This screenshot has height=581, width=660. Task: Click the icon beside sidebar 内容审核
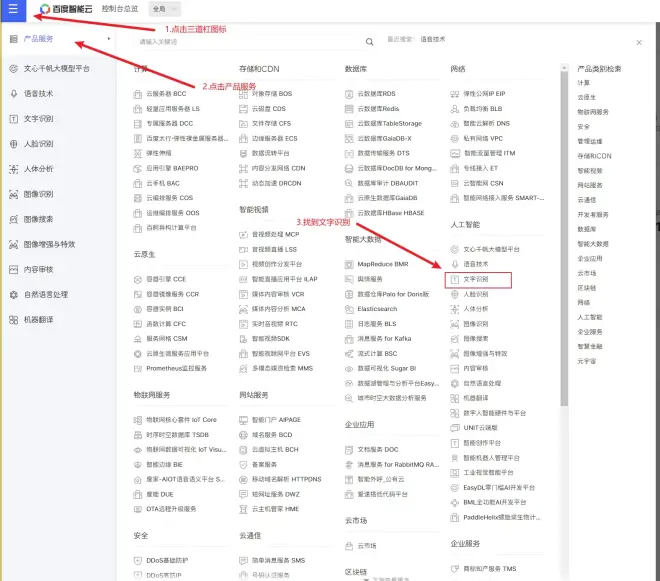13,269
